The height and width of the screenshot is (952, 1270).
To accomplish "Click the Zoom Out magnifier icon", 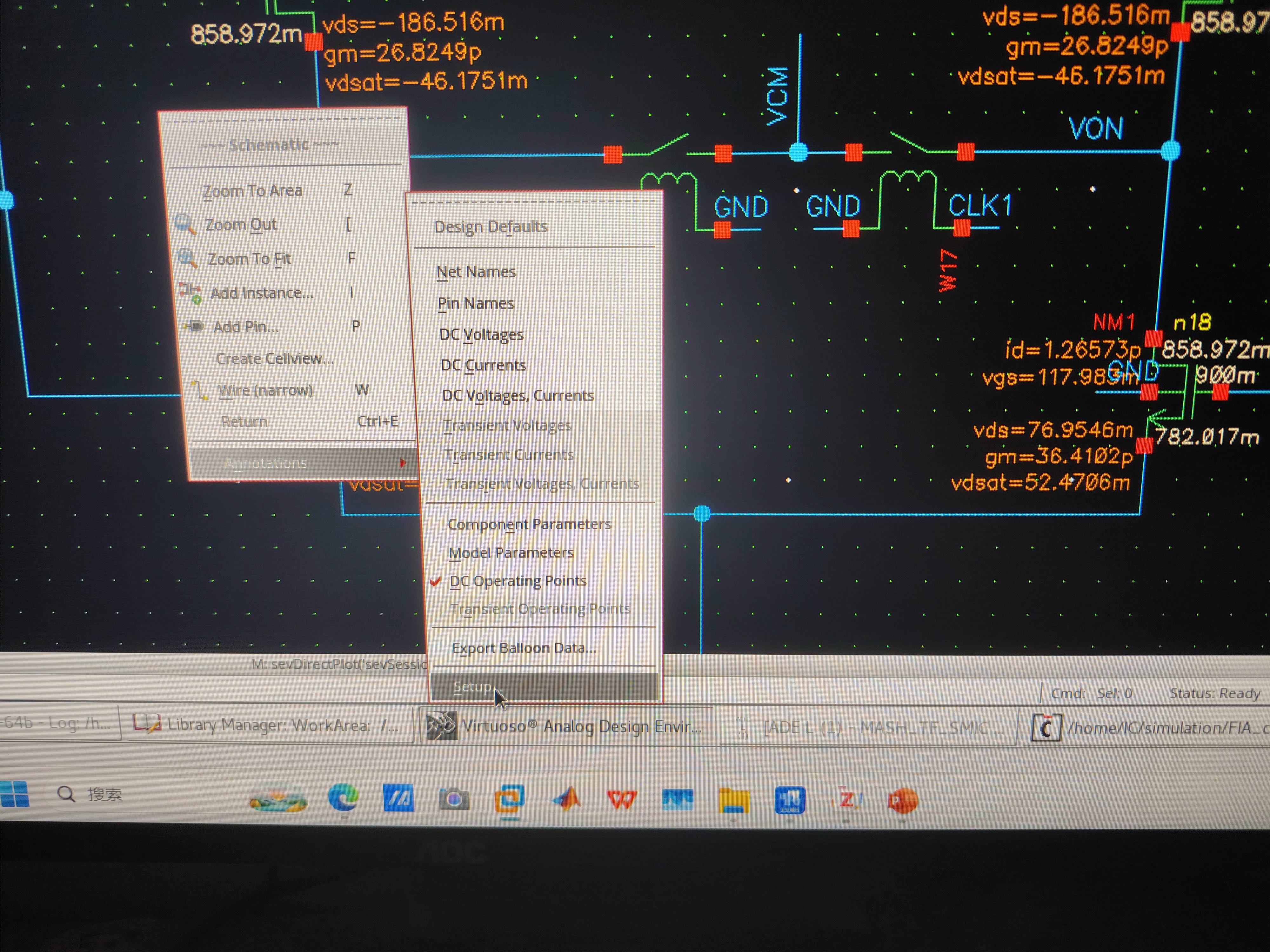I will (x=185, y=224).
